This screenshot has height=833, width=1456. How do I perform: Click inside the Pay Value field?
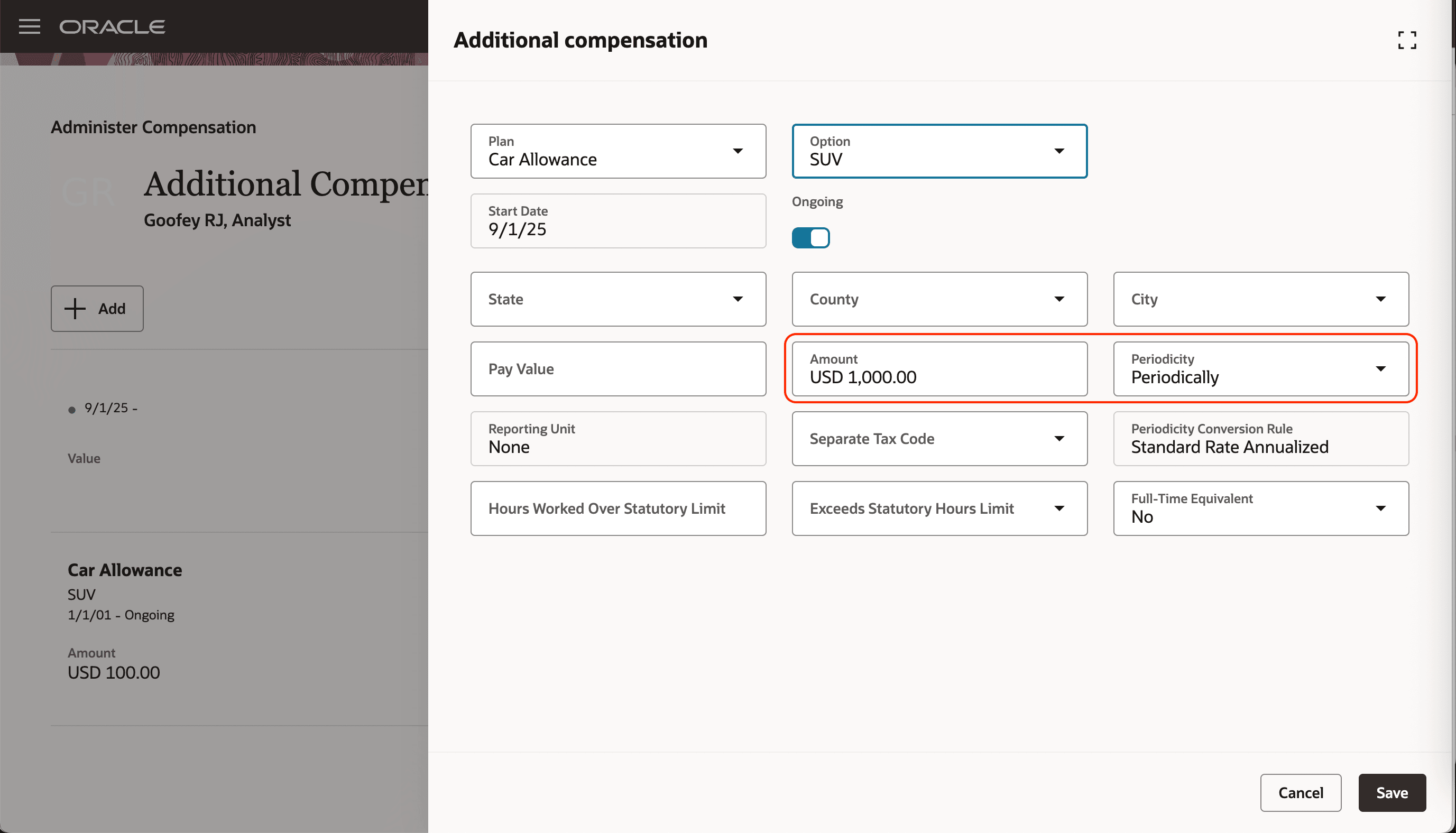pos(618,368)
